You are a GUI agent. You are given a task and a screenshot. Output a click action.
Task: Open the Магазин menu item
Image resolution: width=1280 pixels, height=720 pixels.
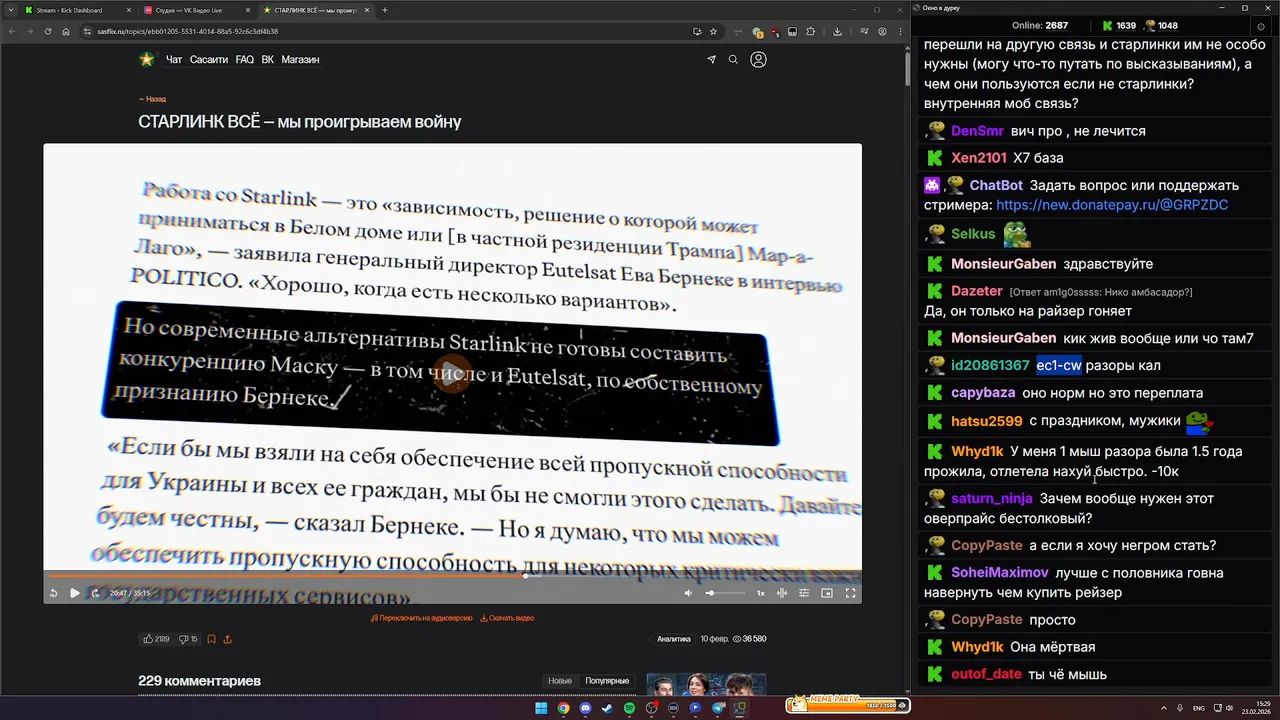[x=300, y=60]
